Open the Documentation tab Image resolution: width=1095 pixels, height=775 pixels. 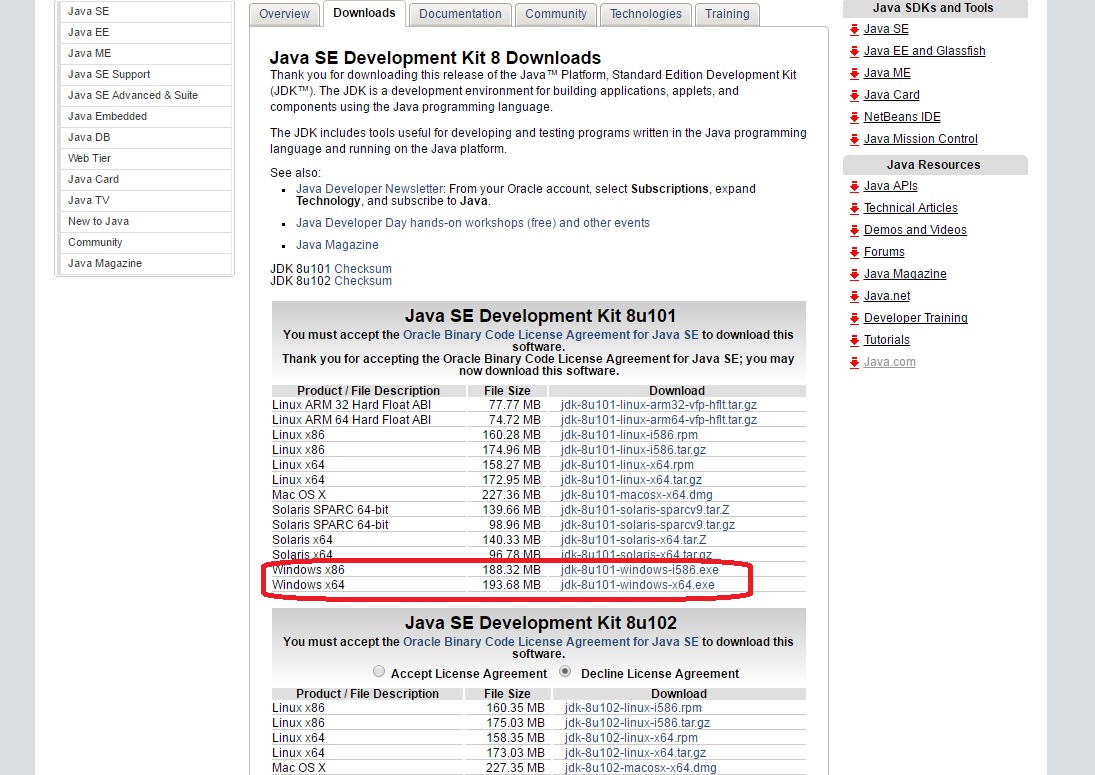pos(460,14)
